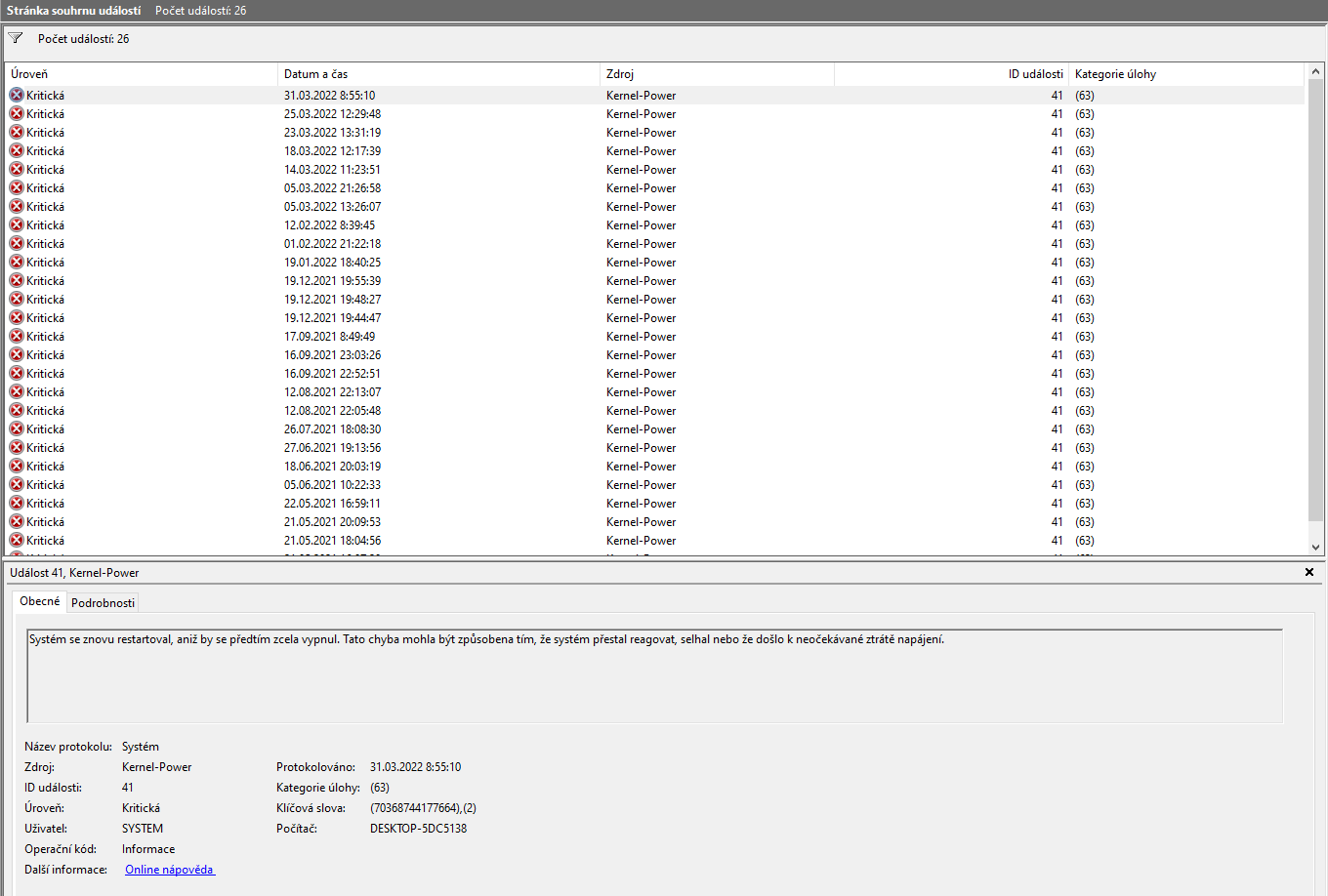The height and width of the screenshot is (896, 1328).
Task: Click the user value SYSTEM
Action: tap(143, 829)
